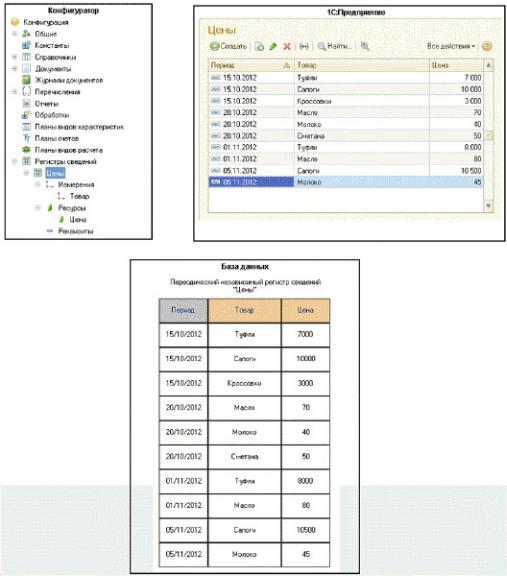The width and height of the screenshot is (507, 576).
Task: Click the Измерения icon under Цены
Action: [50, 185]
